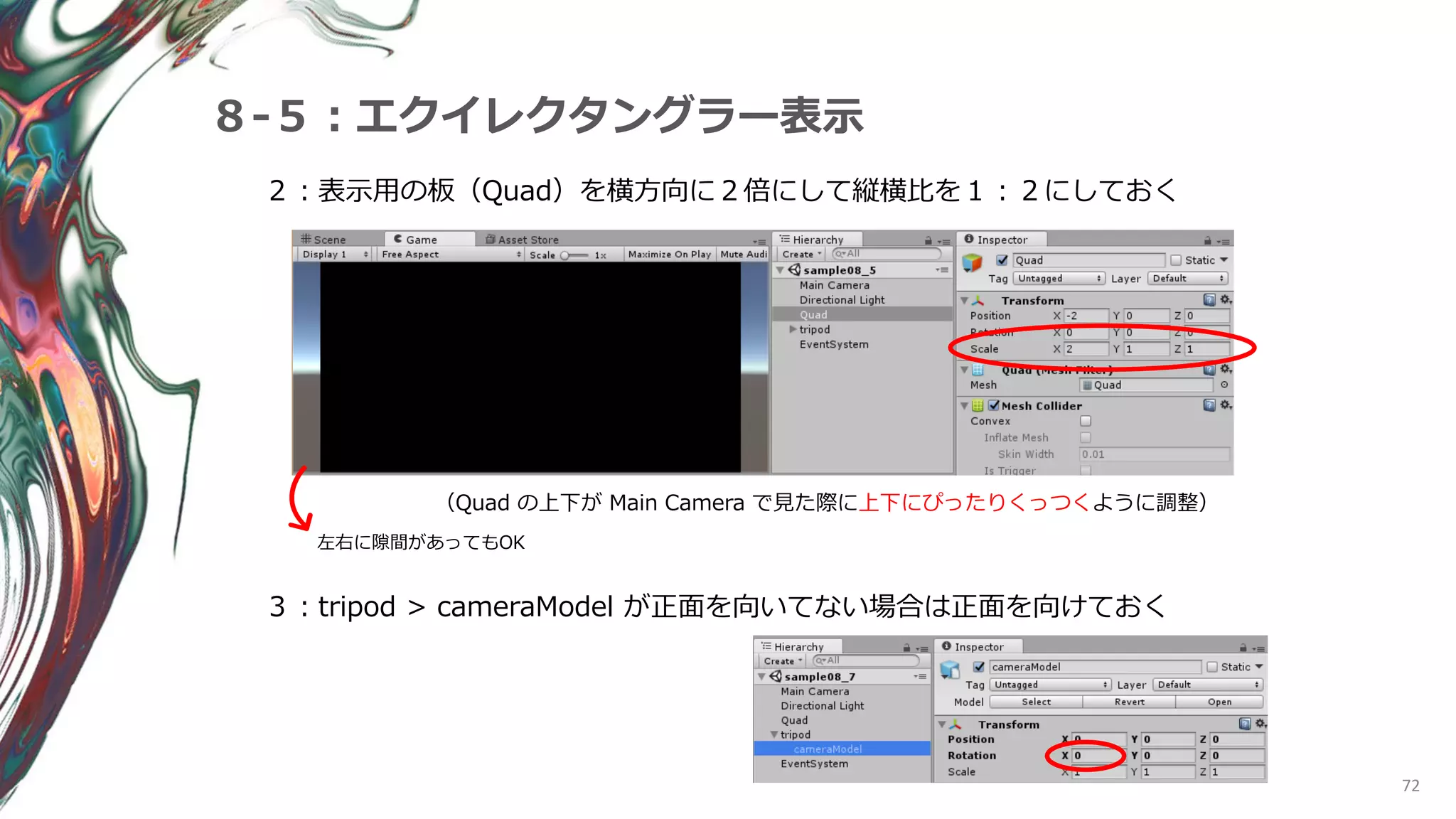Toggle Mute Audio button
This screenshot has height=819, width=1456.
pyautogui.click(x=743, y=255)
